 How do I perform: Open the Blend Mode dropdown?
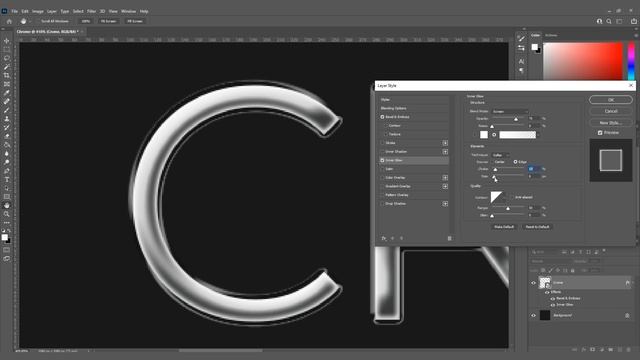point(510,111)
